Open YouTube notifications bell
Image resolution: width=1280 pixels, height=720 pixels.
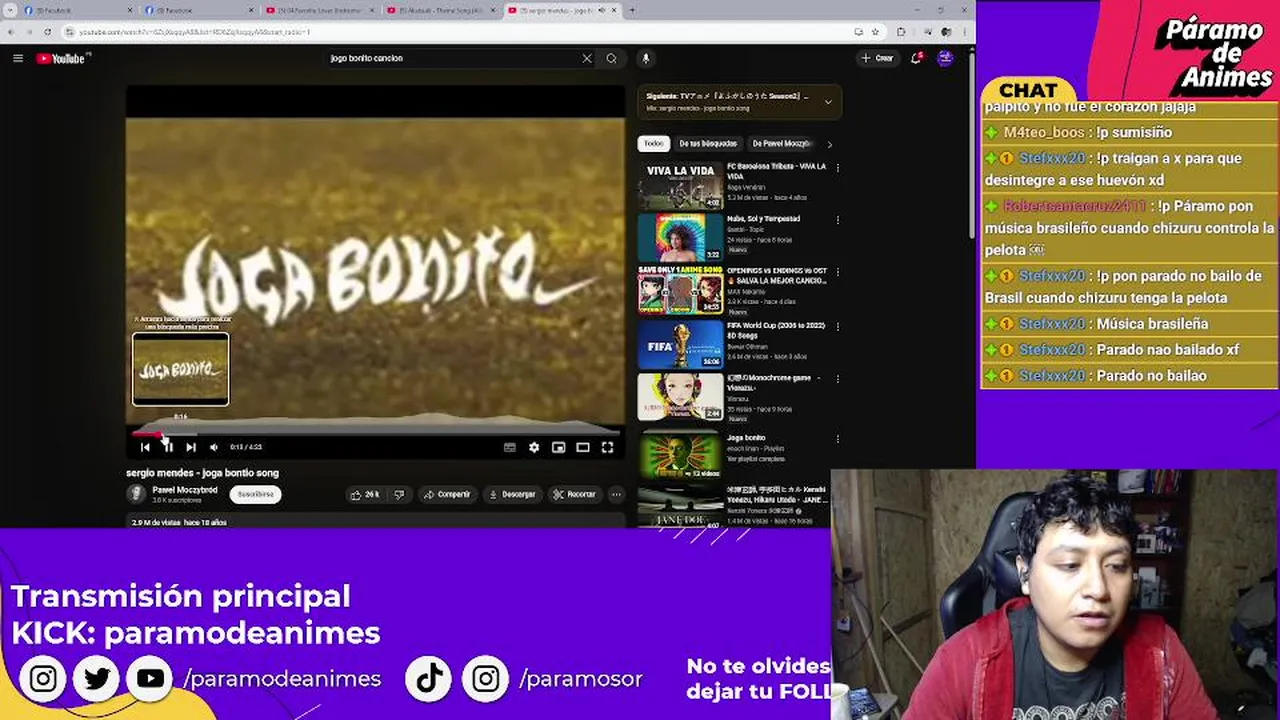916,58
